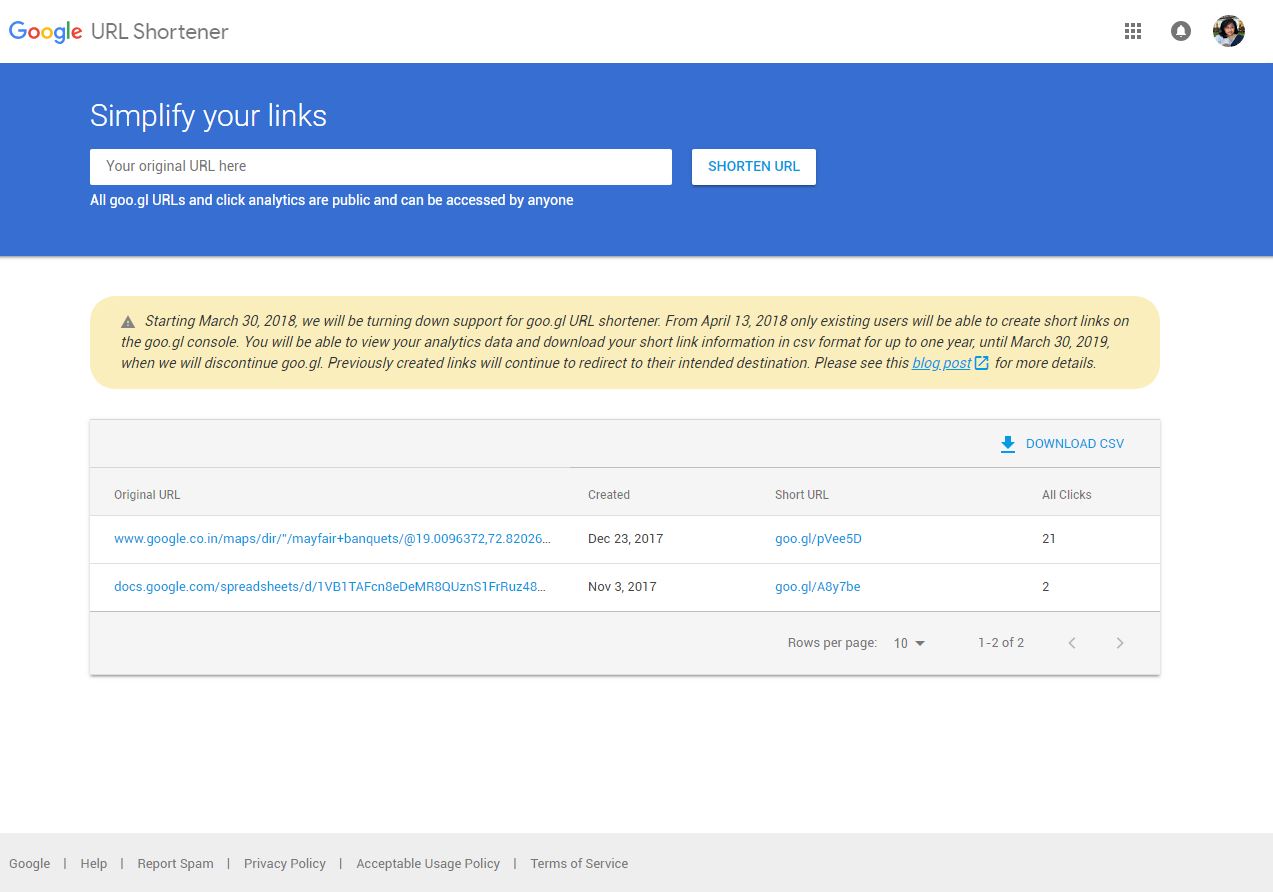Image resolution: width=1273 pixels, height=892 pixels.
Task: Open the Google apps grid icon
Action: tap(1133, 31)
